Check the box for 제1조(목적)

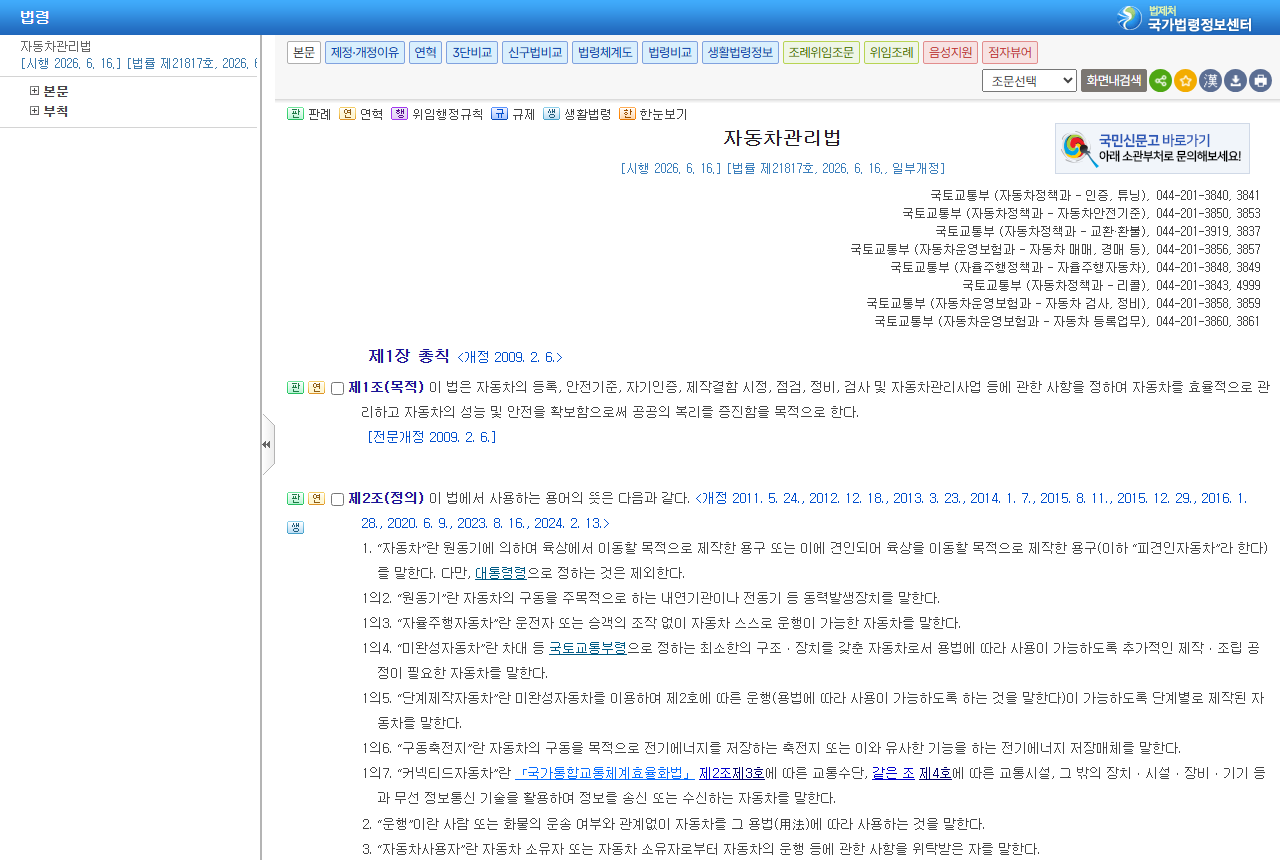pos(337,388)
